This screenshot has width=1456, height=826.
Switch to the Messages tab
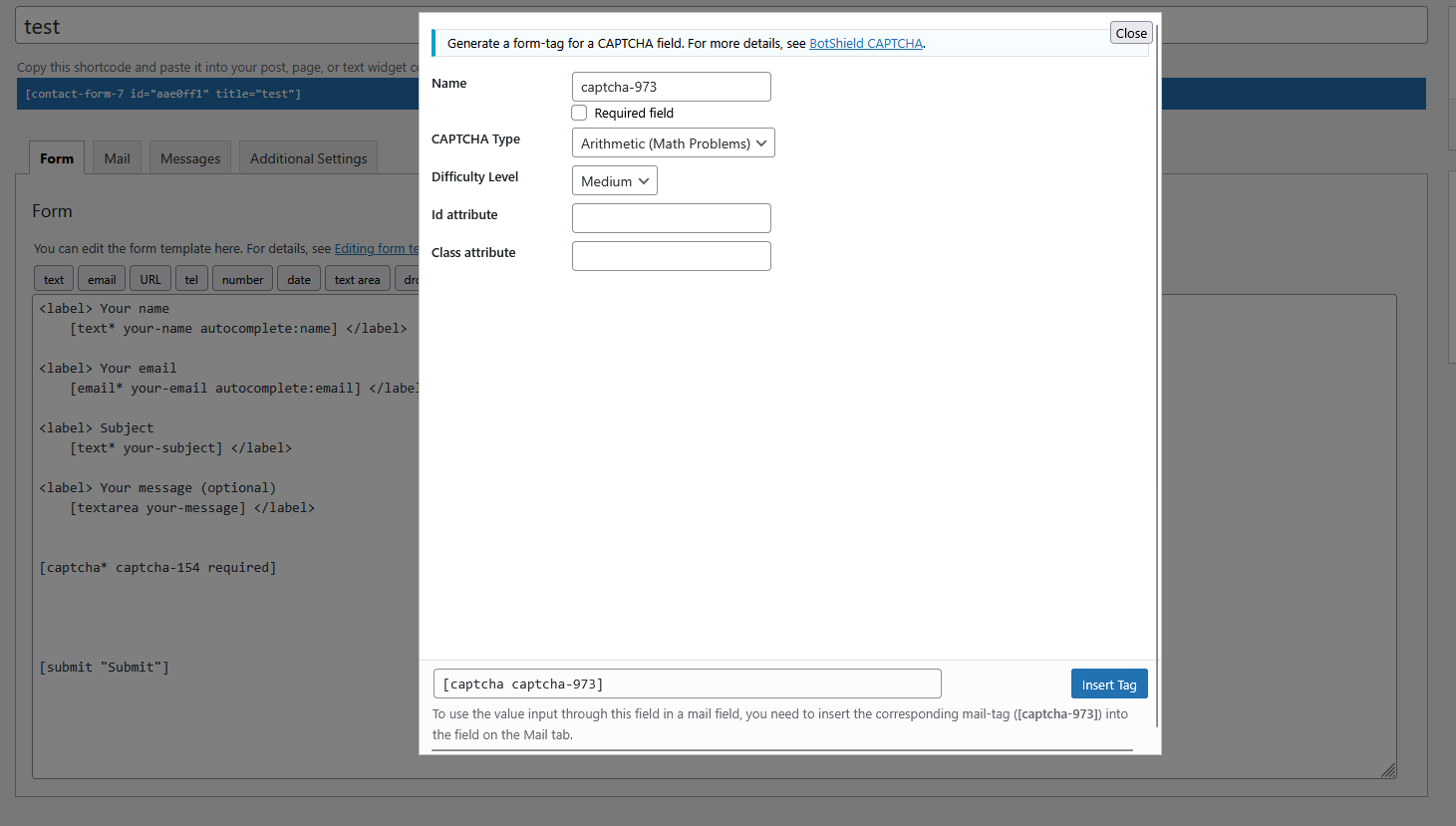[x=189, y=156]
